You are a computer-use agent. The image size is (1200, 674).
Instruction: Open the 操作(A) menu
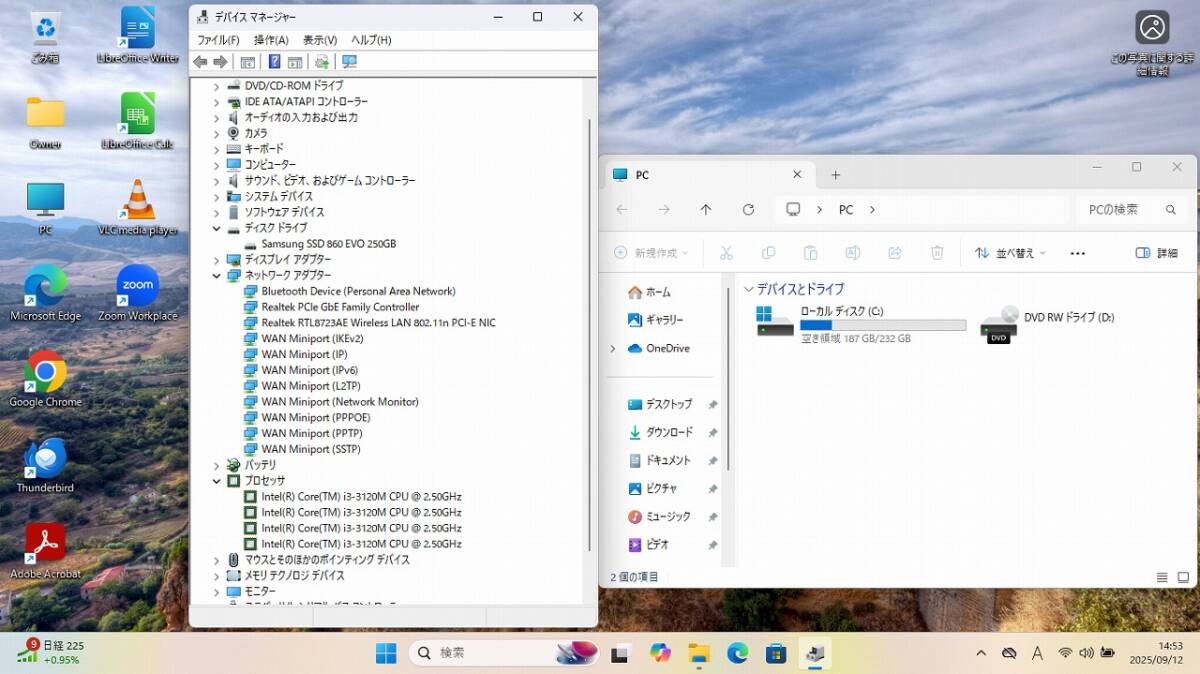point(270,40)
